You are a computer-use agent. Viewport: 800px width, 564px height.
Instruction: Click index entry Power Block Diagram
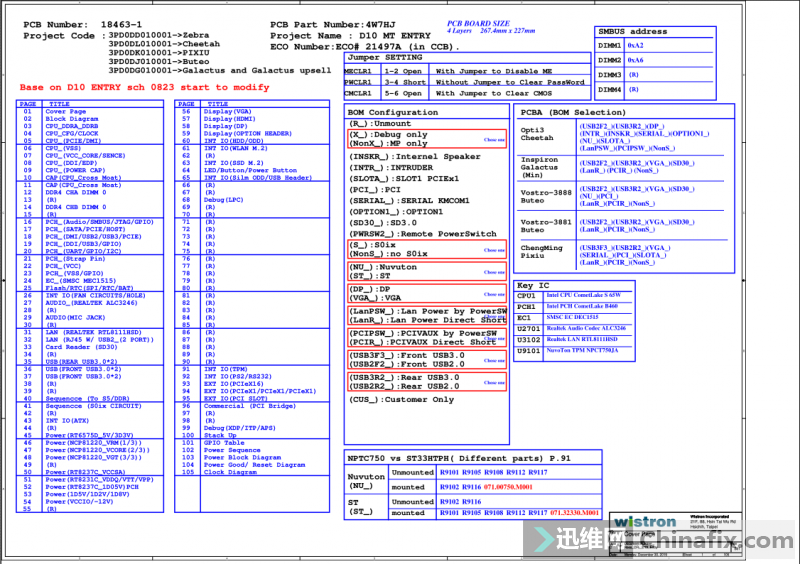pyautogui.click(x=242, y=457)
